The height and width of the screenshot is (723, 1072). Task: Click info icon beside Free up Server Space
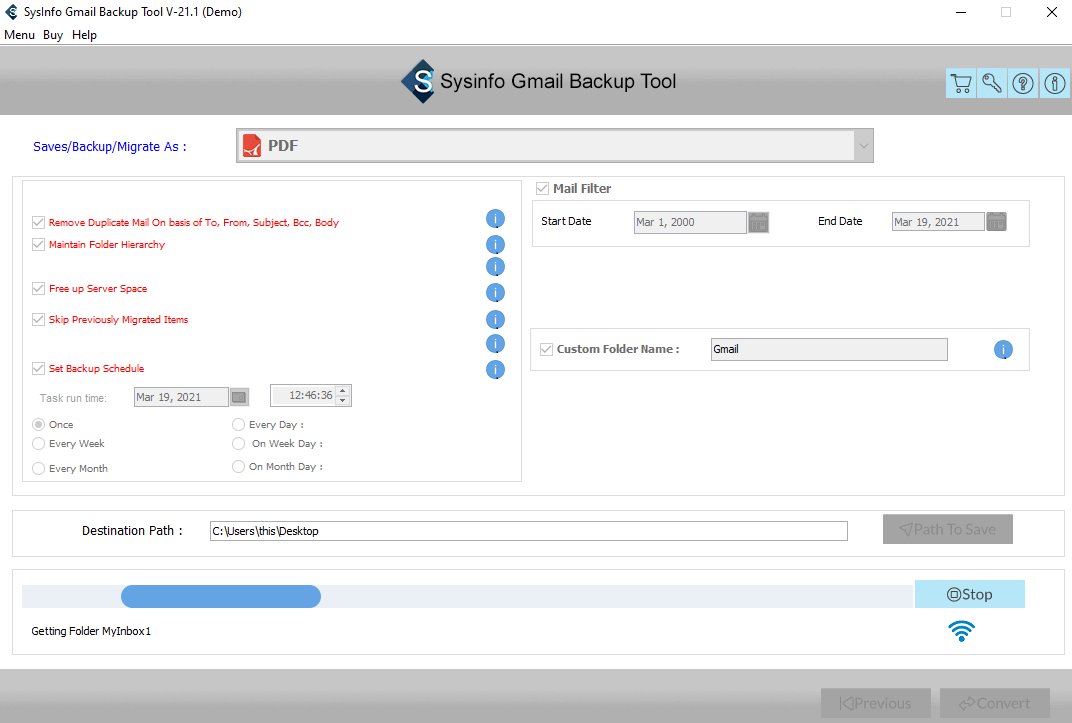pyautogui.click(x=495, y=292)
